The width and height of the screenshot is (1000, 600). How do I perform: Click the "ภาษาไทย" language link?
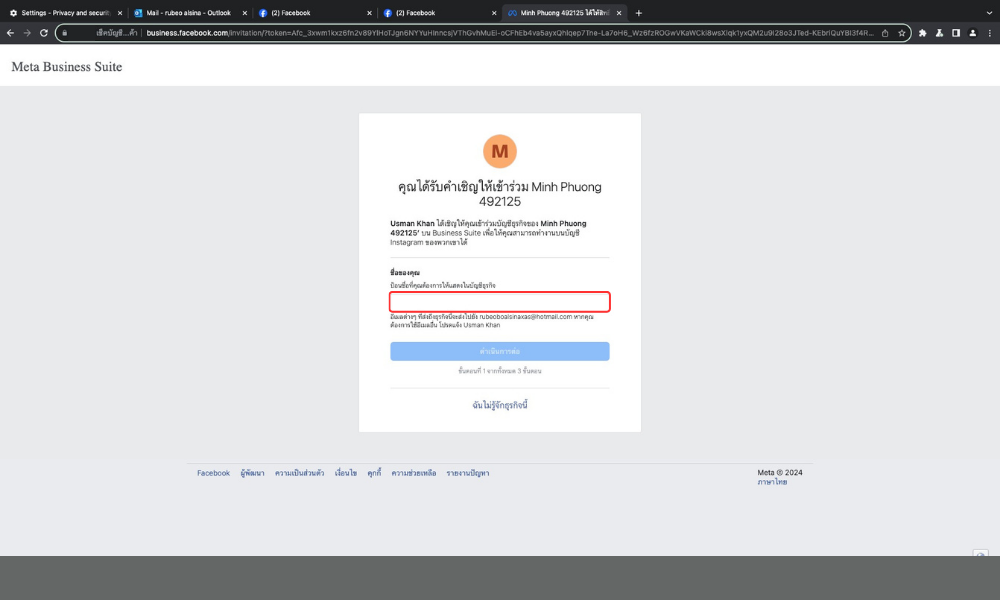[772, 482]
